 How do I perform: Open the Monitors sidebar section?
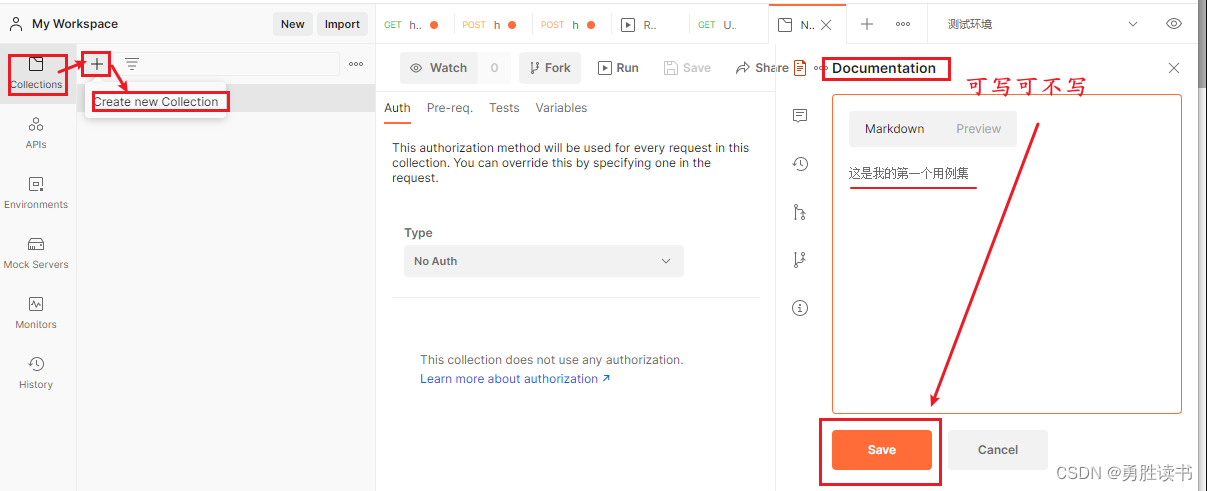[x=36, y=311]
